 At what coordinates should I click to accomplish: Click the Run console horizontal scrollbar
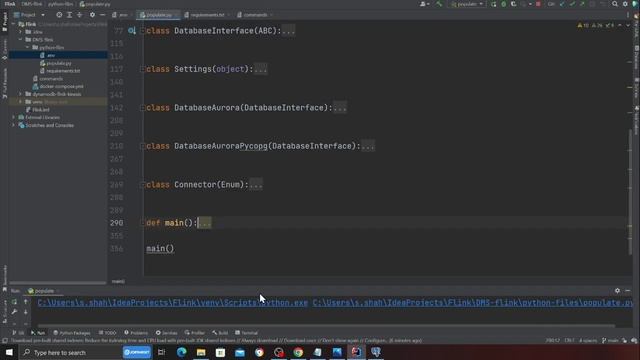pyautogui.click(x=326, y=326)
